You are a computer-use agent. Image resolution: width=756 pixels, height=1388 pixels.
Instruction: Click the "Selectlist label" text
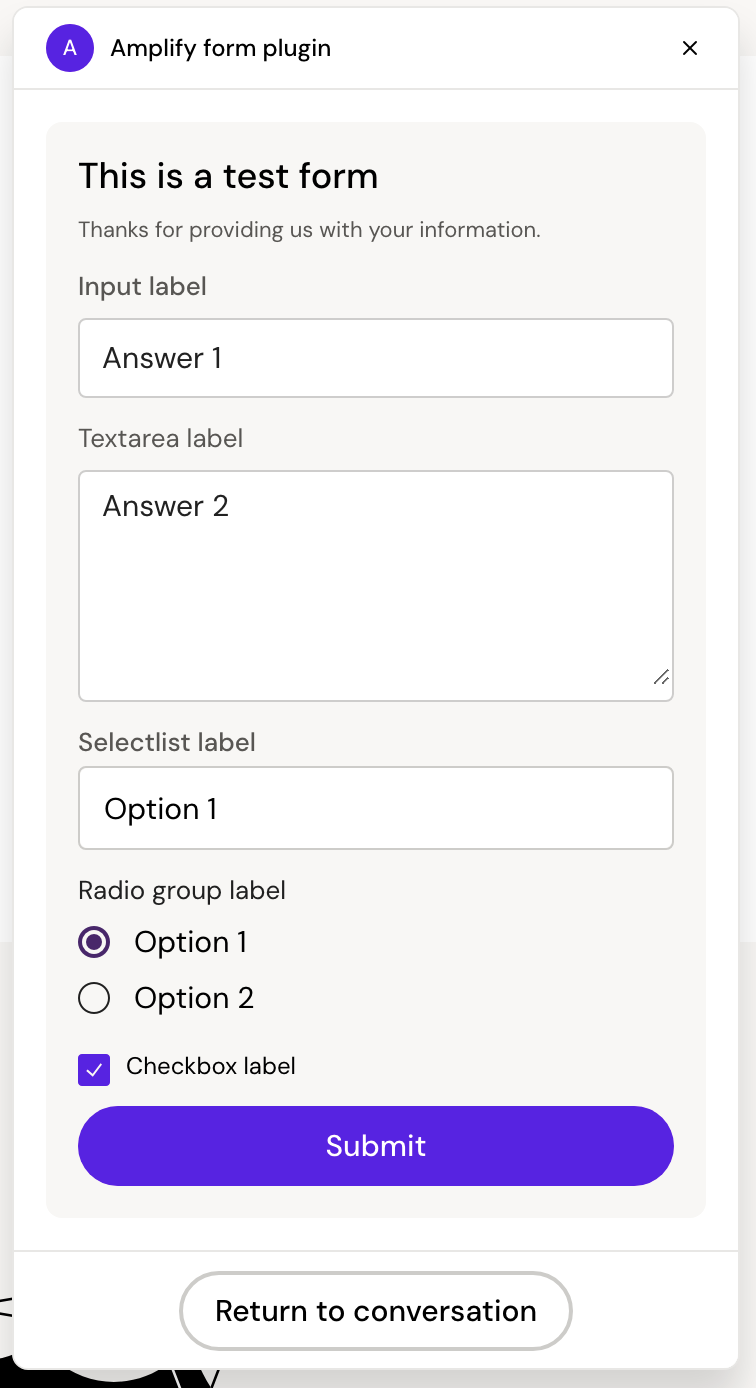coord(167,743)
